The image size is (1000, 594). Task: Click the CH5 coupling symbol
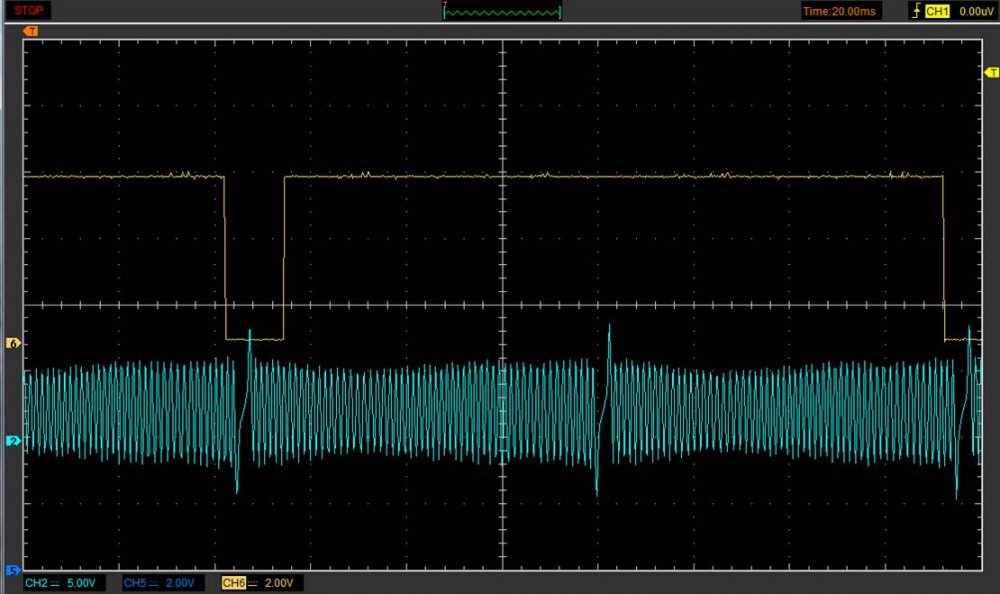pos(156,583)
